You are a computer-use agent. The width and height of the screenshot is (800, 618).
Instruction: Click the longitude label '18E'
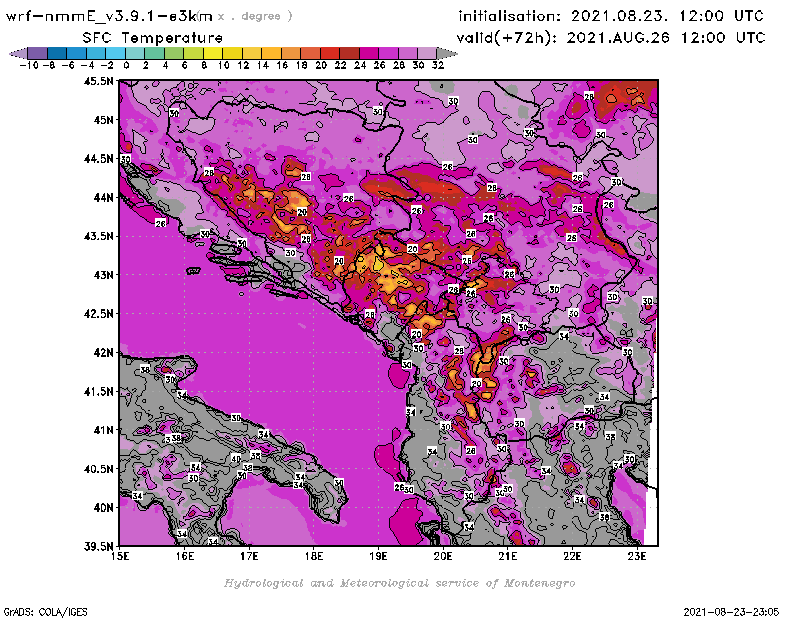click(x=314, y=556)
